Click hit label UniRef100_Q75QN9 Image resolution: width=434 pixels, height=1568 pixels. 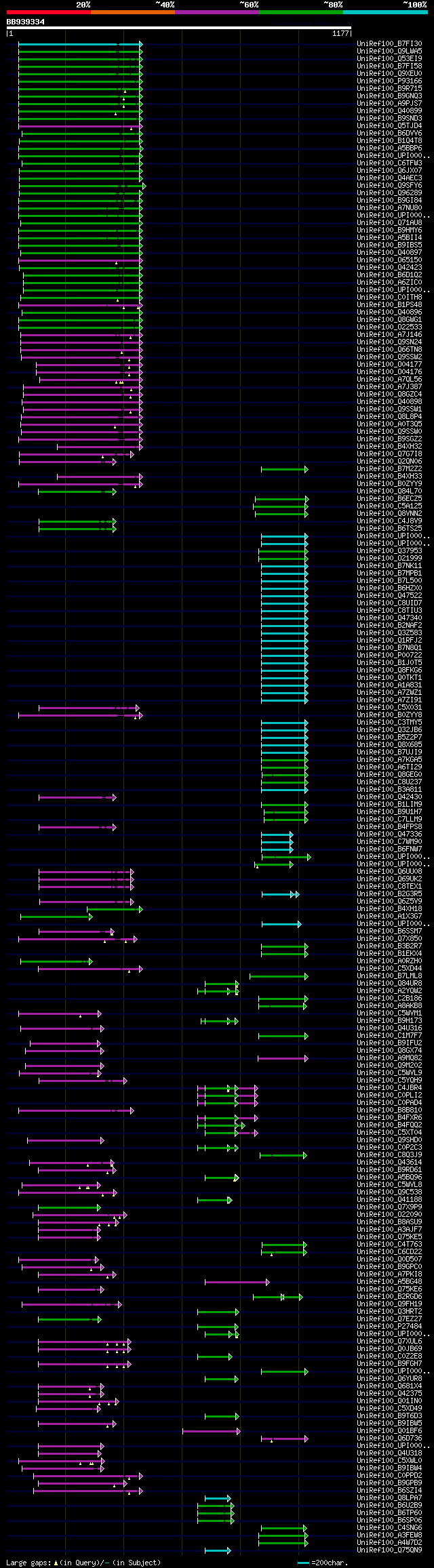[x=389, y=1550]
